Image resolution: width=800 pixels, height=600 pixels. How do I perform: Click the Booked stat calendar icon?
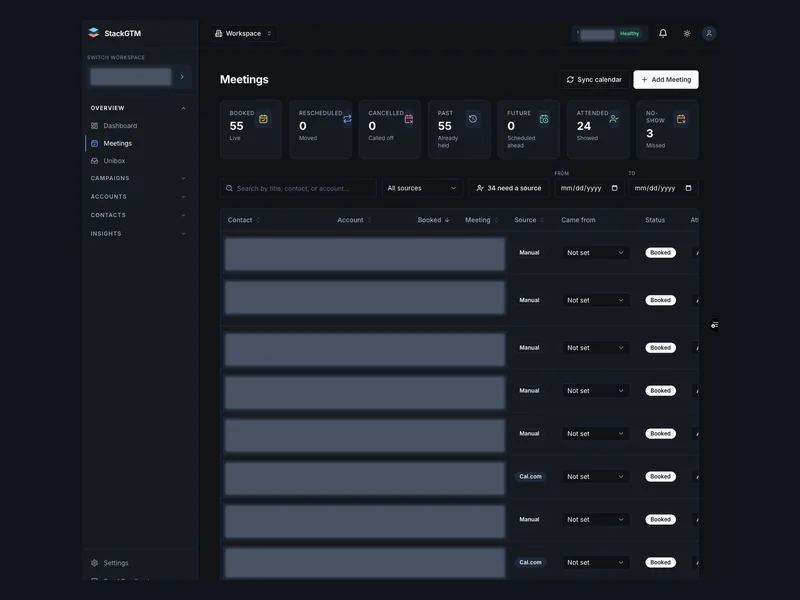coord(263,119)
